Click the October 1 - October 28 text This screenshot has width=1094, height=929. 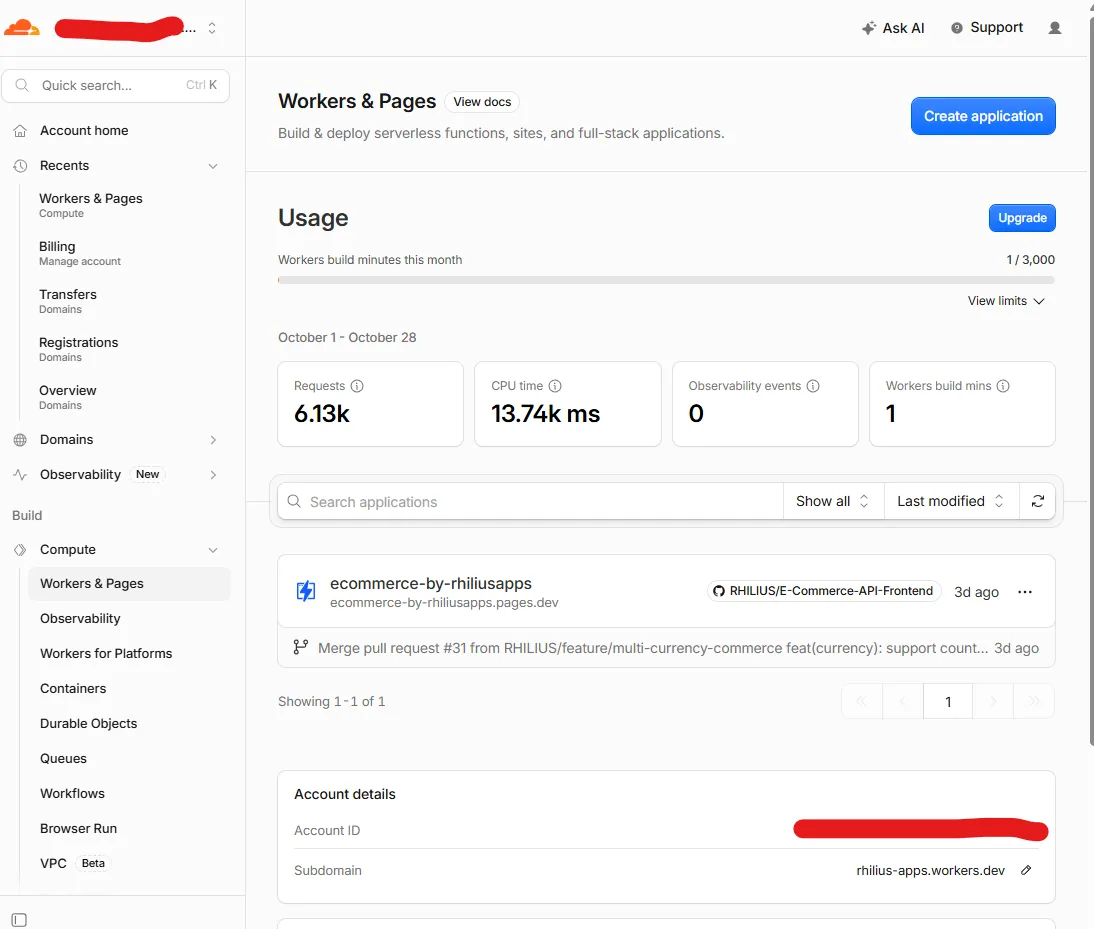pyautogui.click(x=347, y=338)
